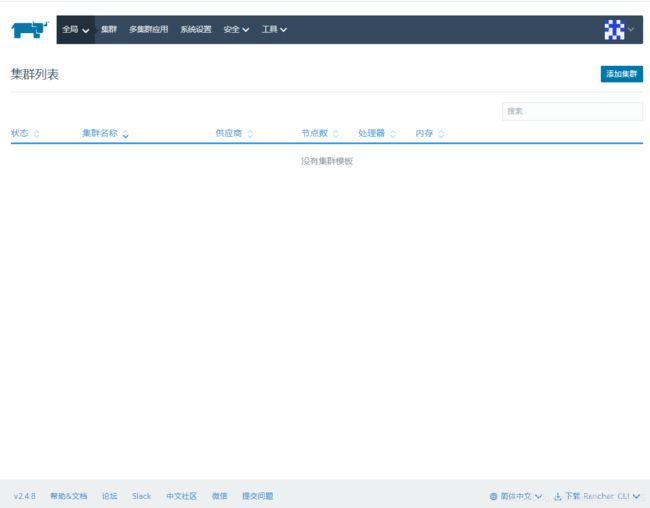
Task: Sort the table by 处理器 column
Action: click(x=377, y=133)
